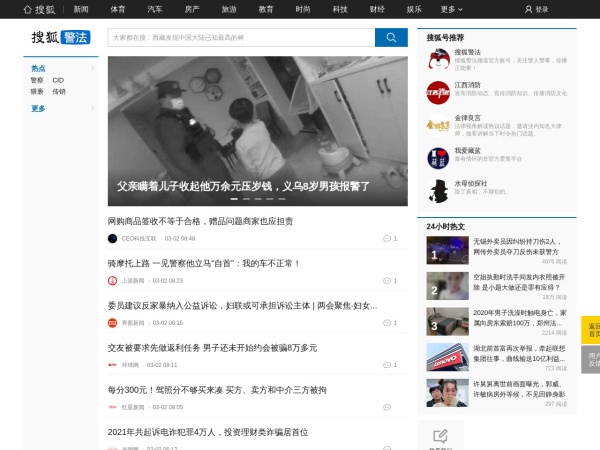Open 水母侦探社 silhouette avatar icon
The height and width of the screenshot is (450, 600).
(438, 189)
